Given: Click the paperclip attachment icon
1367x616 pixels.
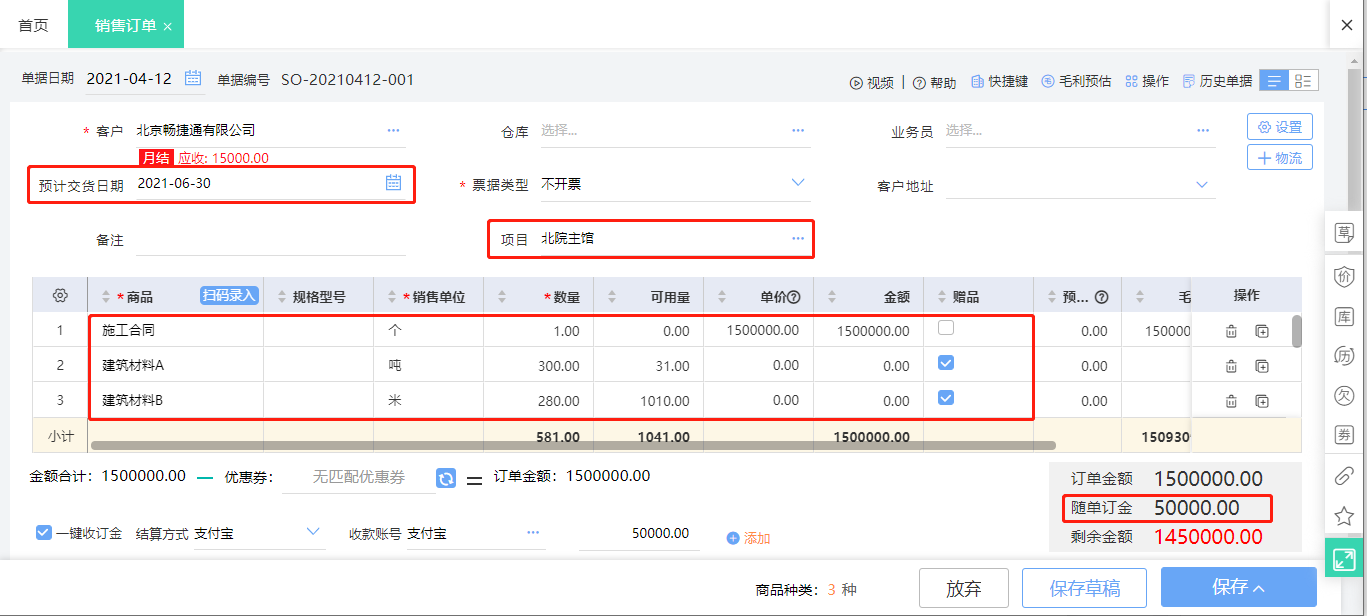Looking at the screenshot, I should (1345, 476).
